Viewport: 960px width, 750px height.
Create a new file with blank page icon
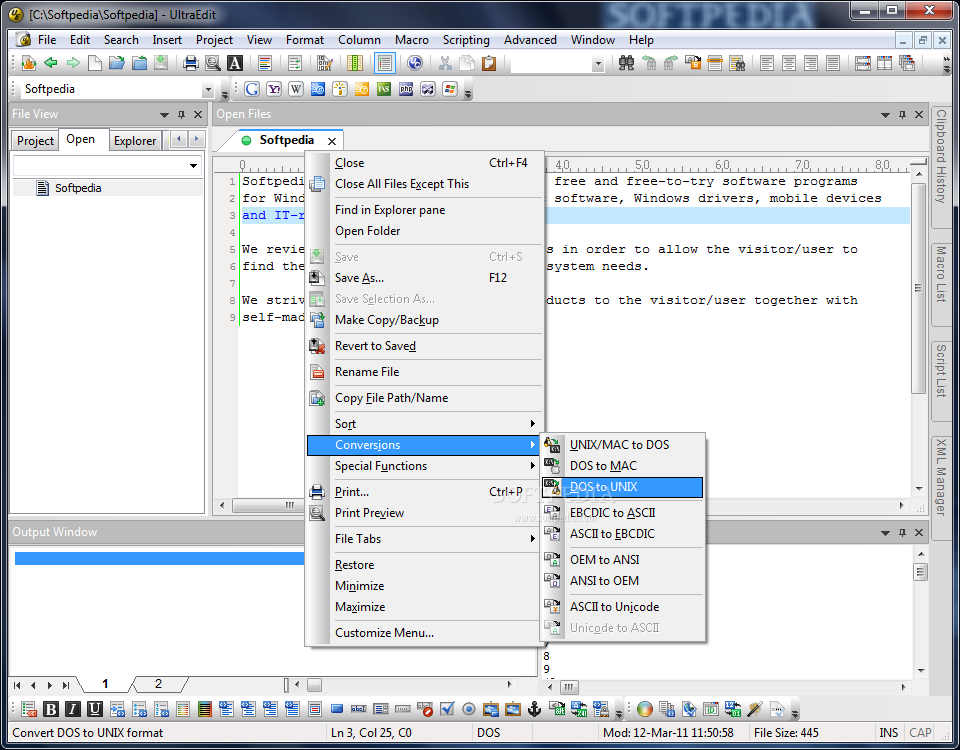(95, 62)
